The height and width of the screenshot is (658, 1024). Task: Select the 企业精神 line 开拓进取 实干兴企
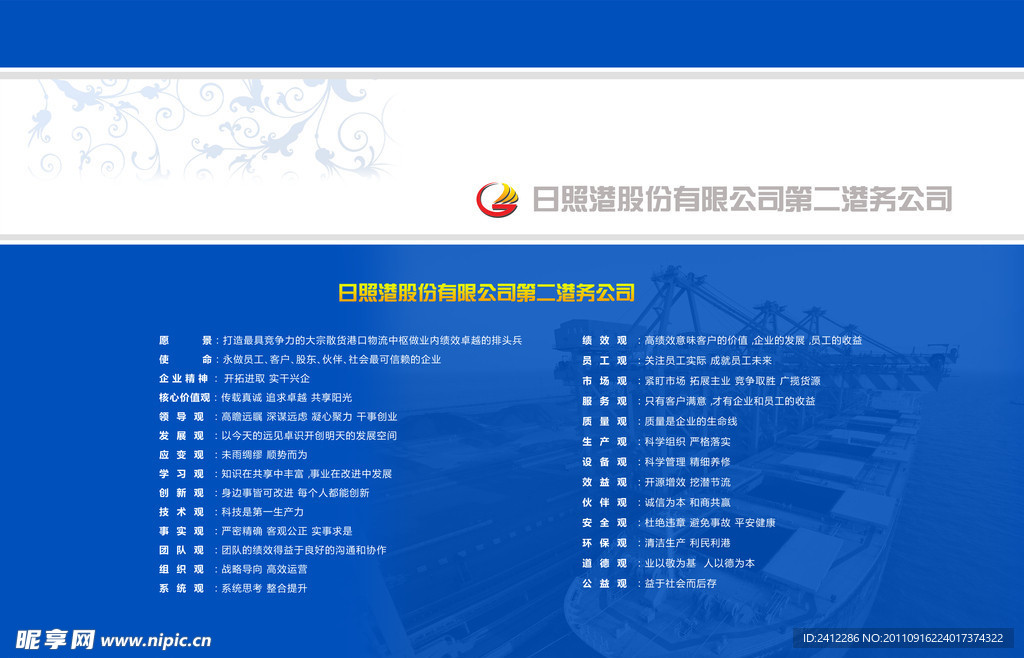[234, 379]
